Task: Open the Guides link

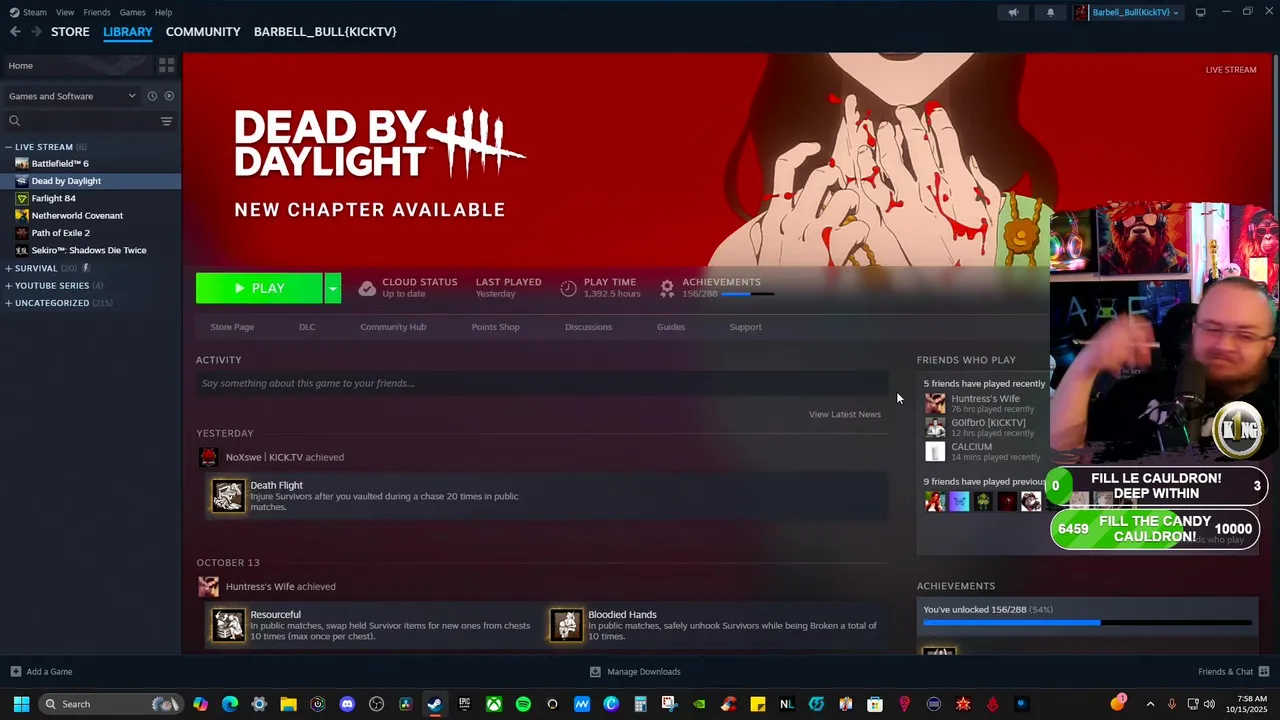Action: (671, 327)
